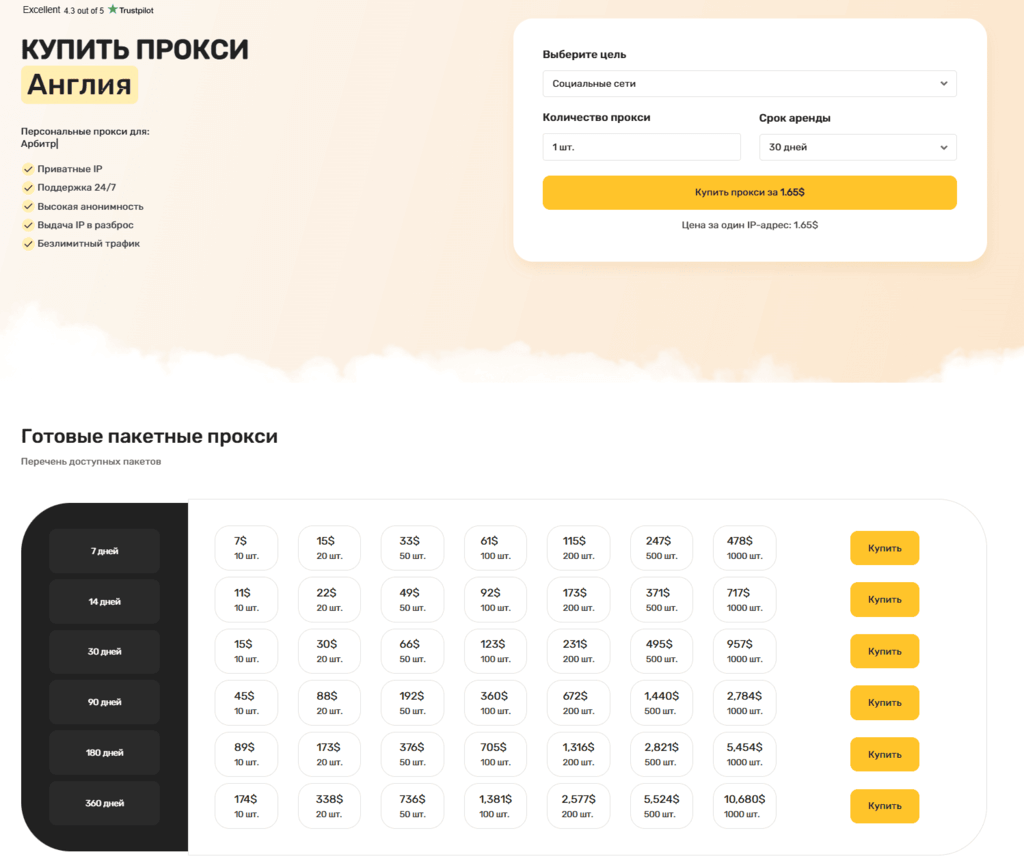Image resolution: width=1024 pixels, height=863 pixels.
Task: Click checkmark icon beside Выдача IP в разброс
Action: [x=28, y=225]
